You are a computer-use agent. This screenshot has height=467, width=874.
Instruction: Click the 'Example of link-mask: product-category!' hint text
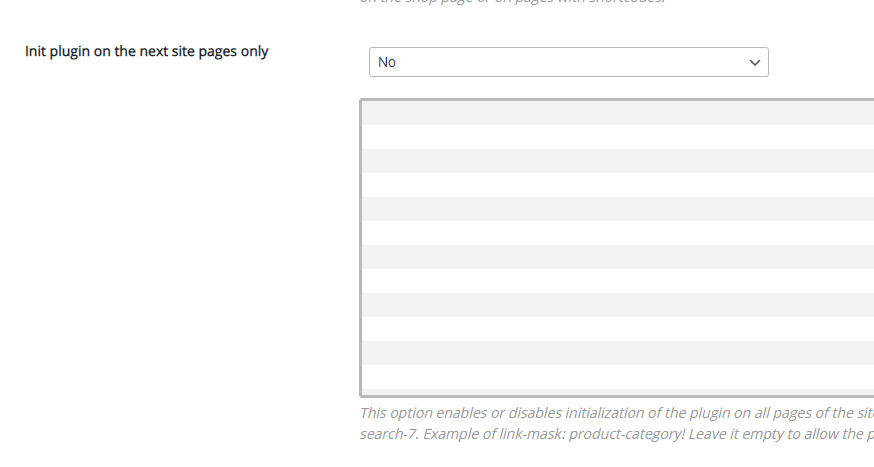pyautogui.click(x=560, y=436)
